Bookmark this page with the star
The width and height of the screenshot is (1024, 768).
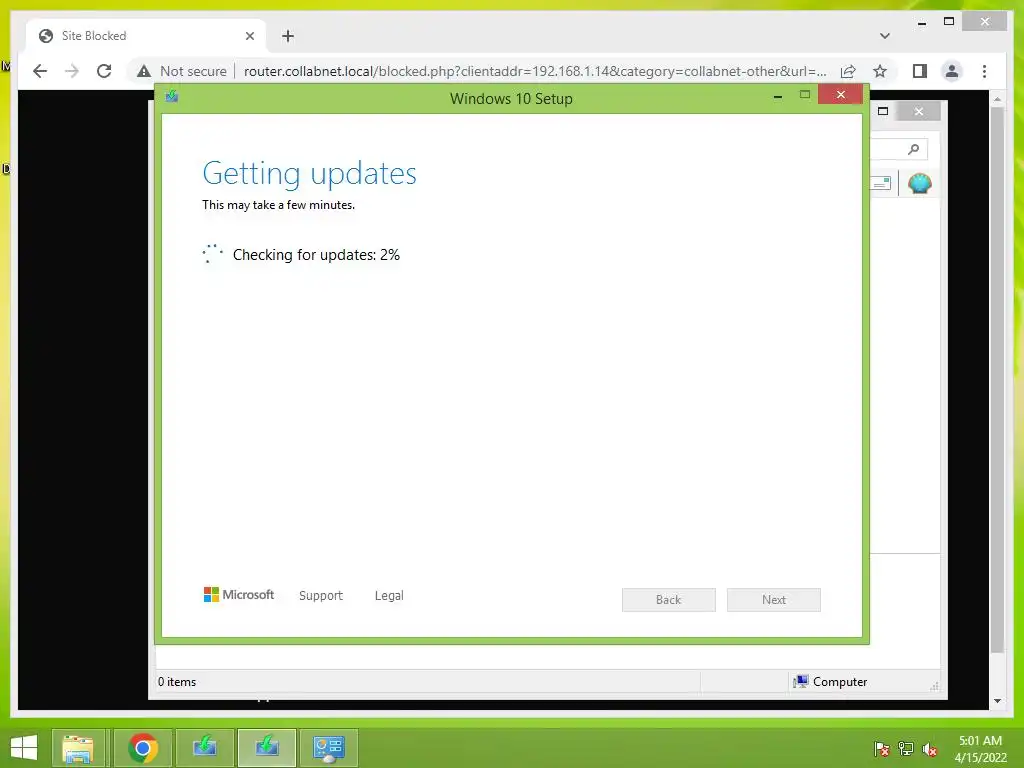click(x=880, y=71)
